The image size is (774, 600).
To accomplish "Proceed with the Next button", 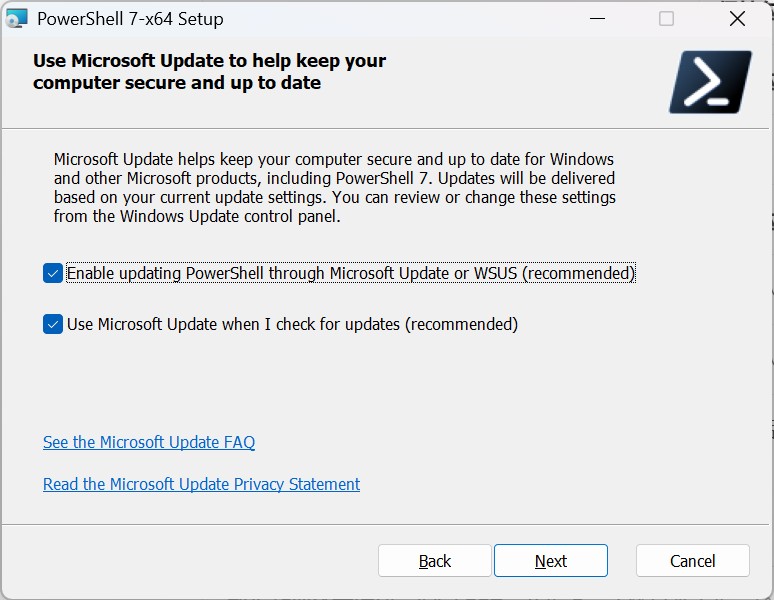I will pyautogui.click(x=551, y=561).
